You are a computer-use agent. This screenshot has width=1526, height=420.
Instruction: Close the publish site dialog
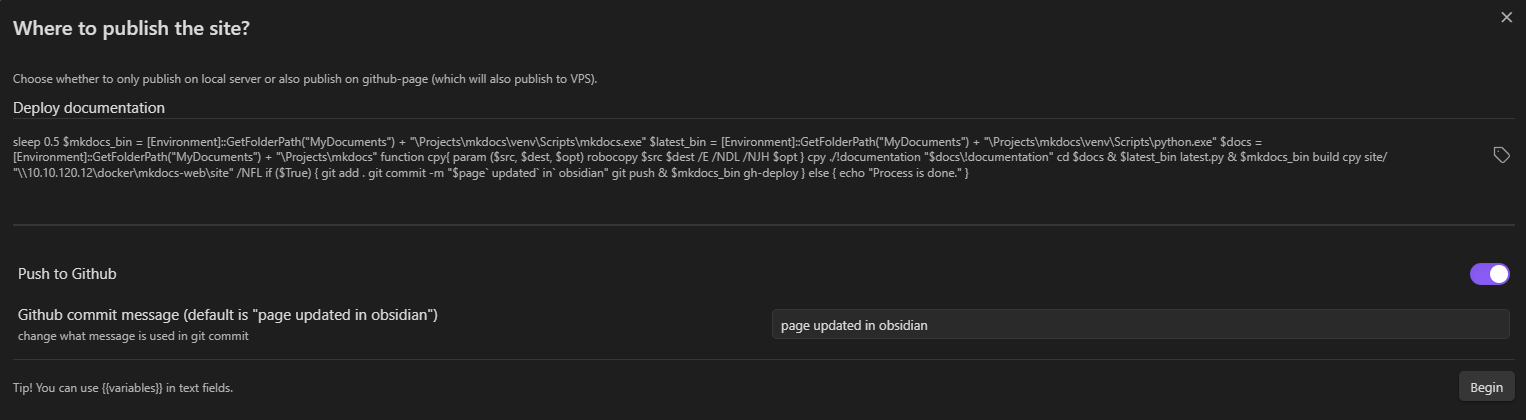click(x=1506, y=17)
